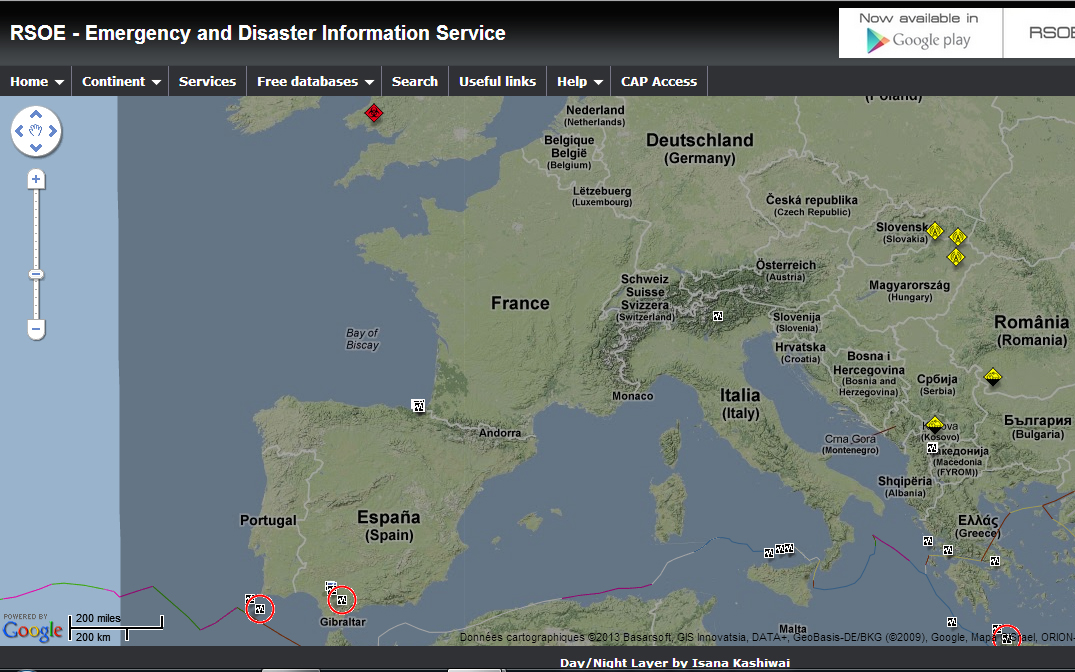Screen dimensions: 1075x672
Task: Click the Monaco map label
Action: pos(632,396)
